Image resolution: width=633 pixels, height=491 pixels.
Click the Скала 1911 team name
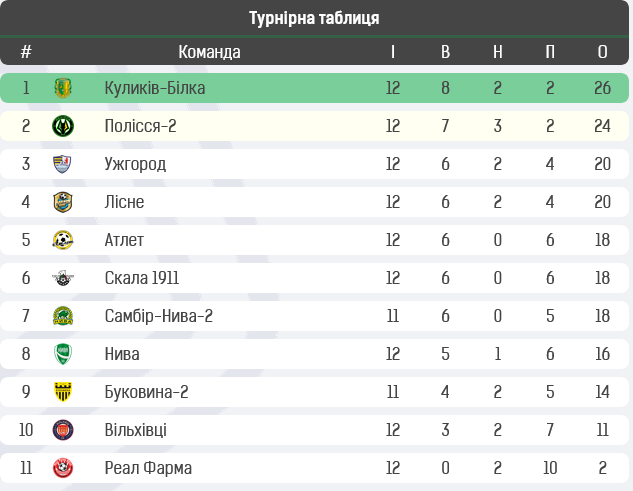click(x=141, y=278)
